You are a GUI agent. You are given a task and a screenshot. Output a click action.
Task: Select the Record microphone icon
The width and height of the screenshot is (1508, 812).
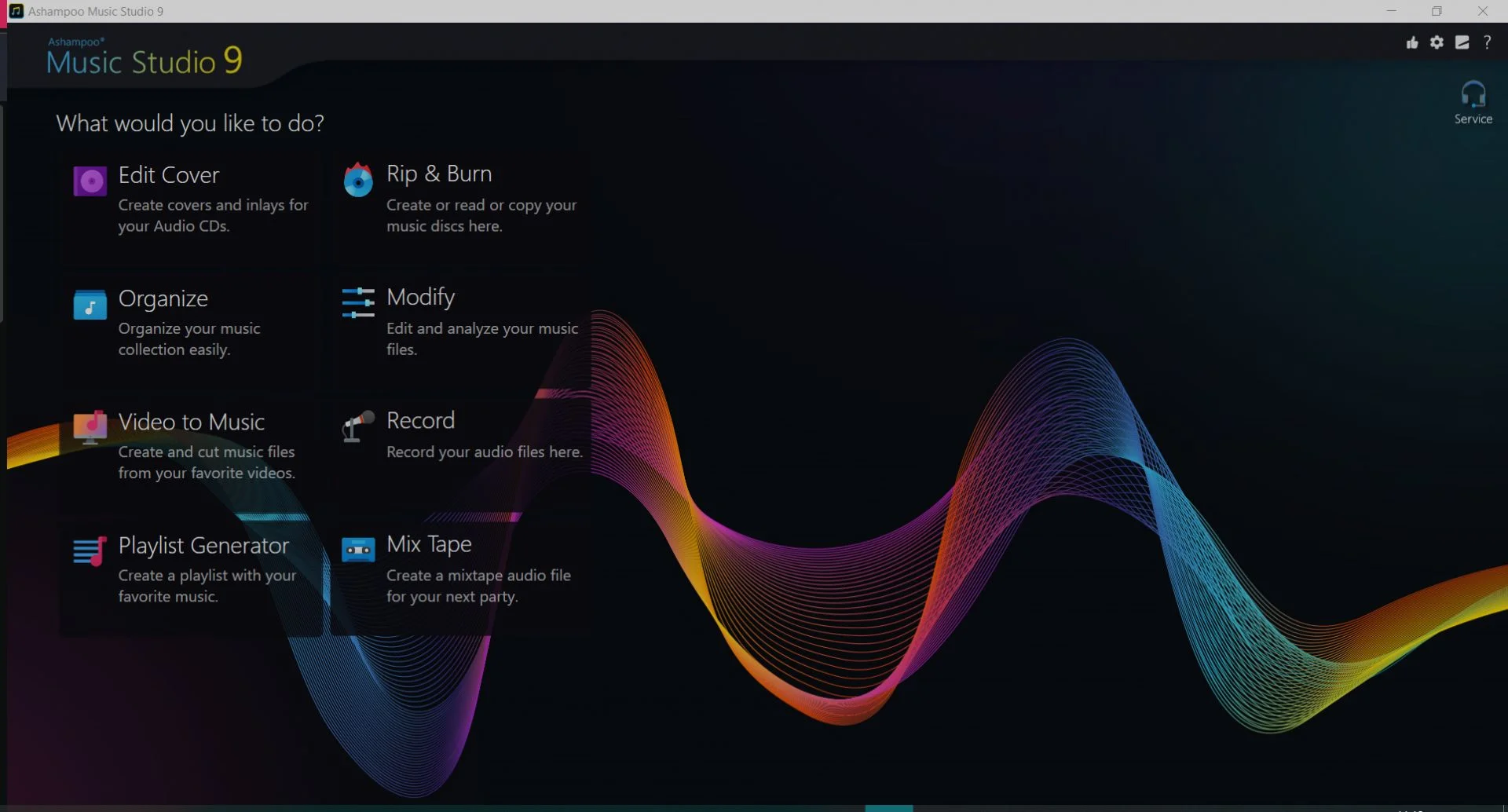tap(358, 426)
